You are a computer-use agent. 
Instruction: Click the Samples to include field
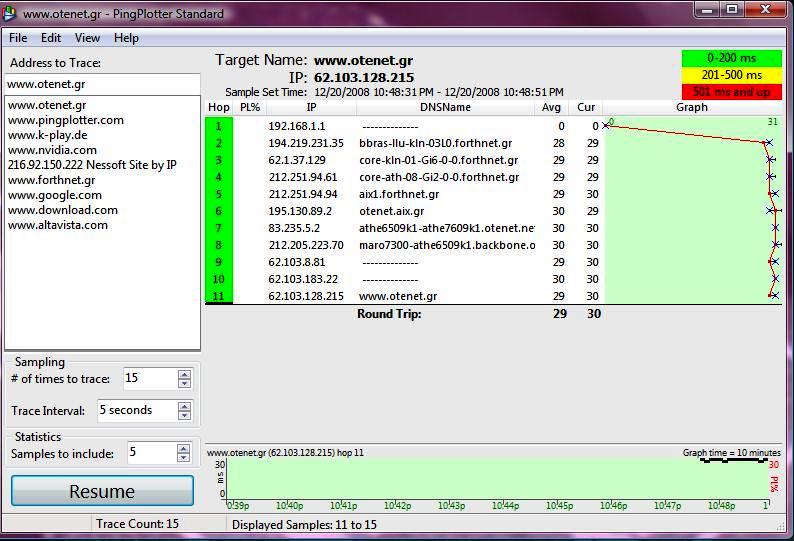(152, 452)
